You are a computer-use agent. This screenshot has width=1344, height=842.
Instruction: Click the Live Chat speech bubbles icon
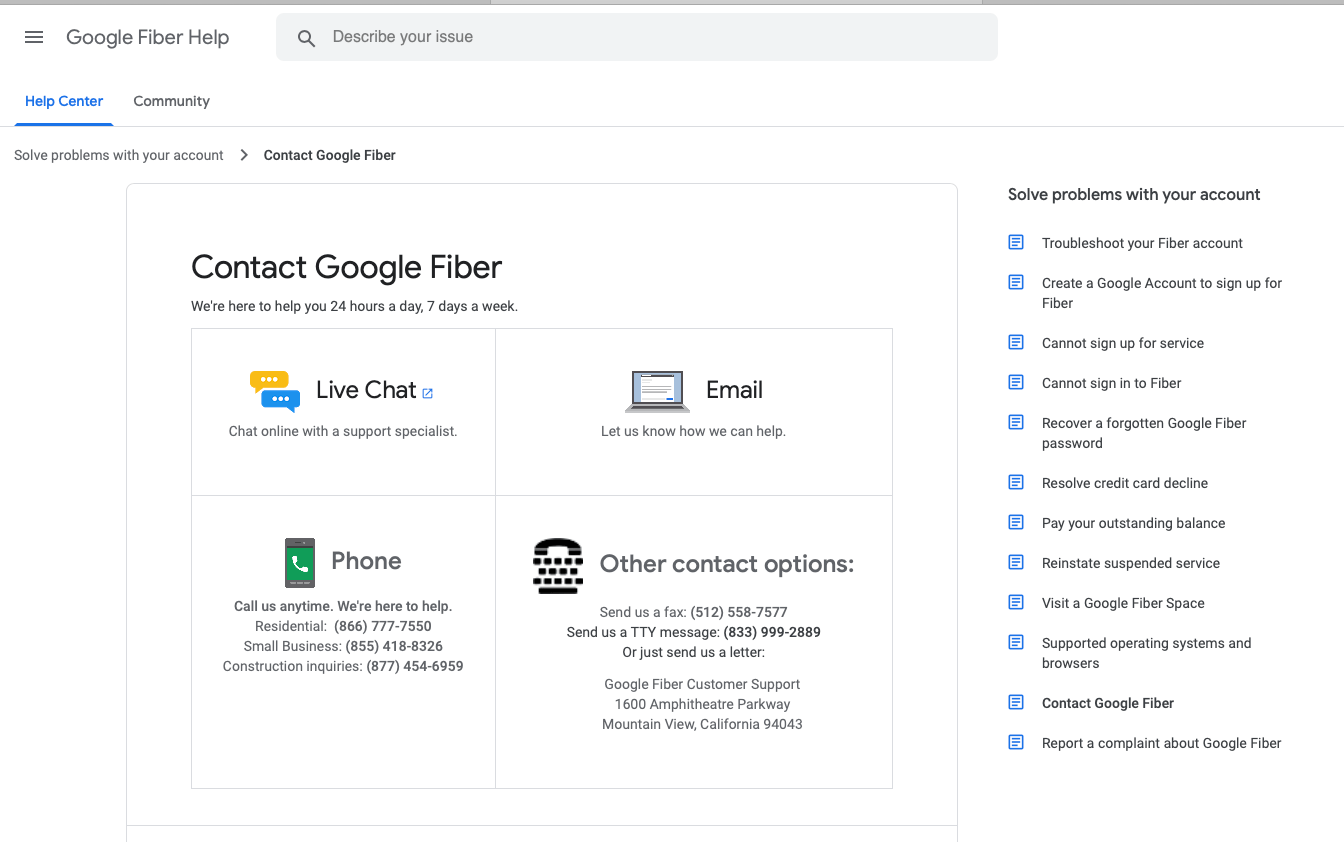coord(275,391)
